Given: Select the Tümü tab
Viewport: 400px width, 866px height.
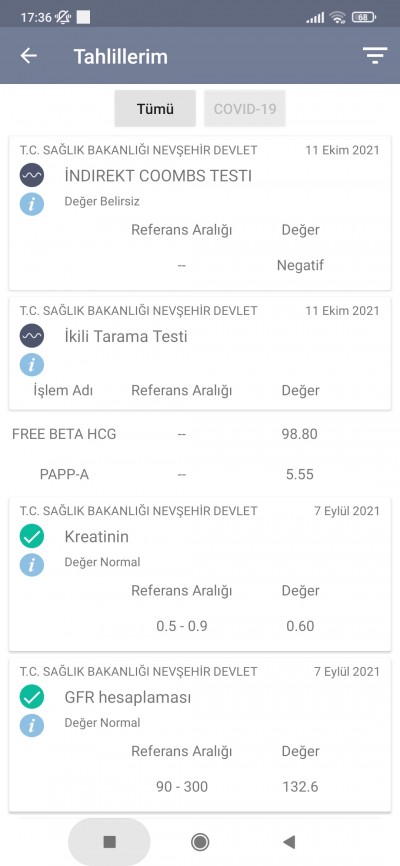Looking at the screenshot, I should [155, 109].
